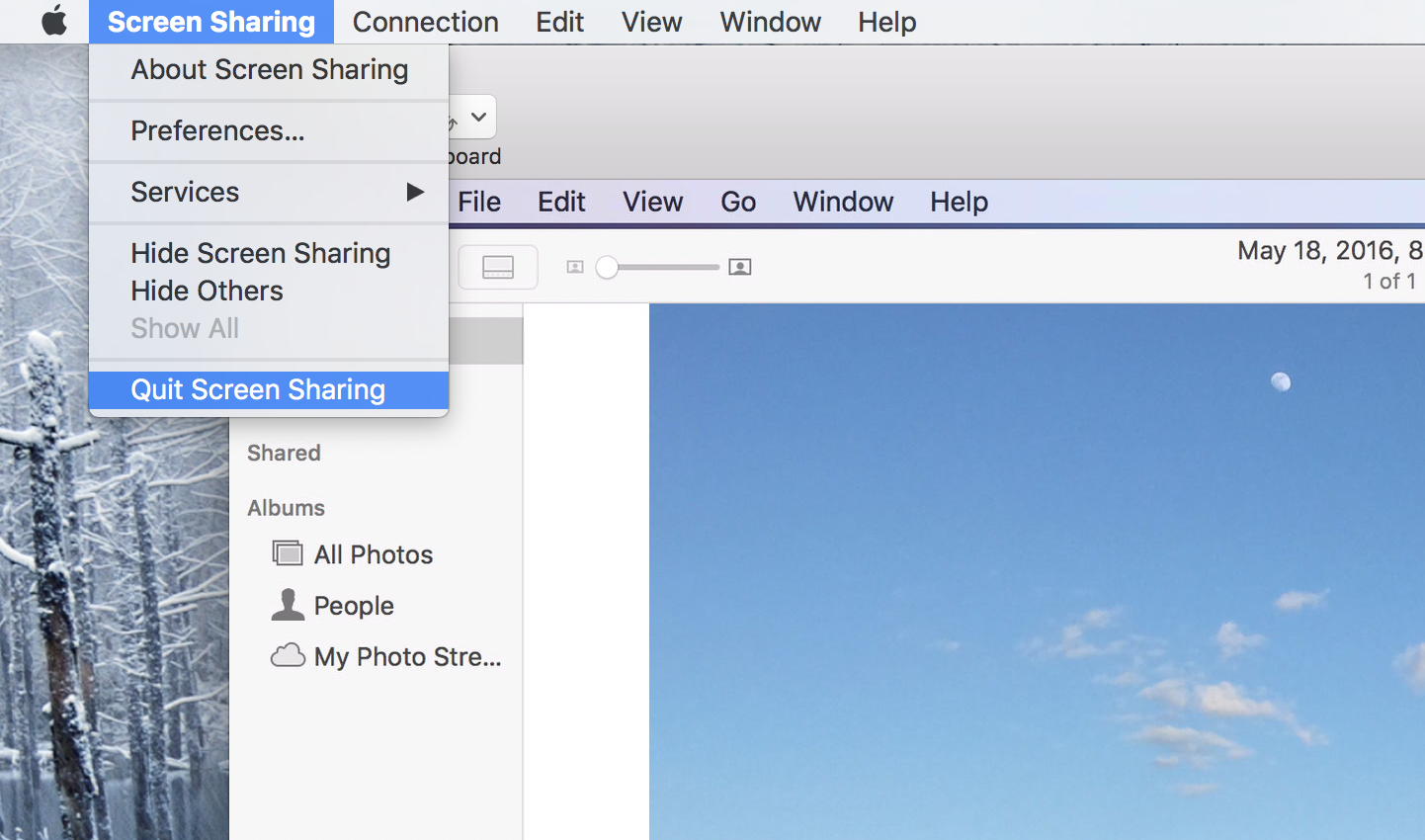Open the top View menu

tap(651, 22)
